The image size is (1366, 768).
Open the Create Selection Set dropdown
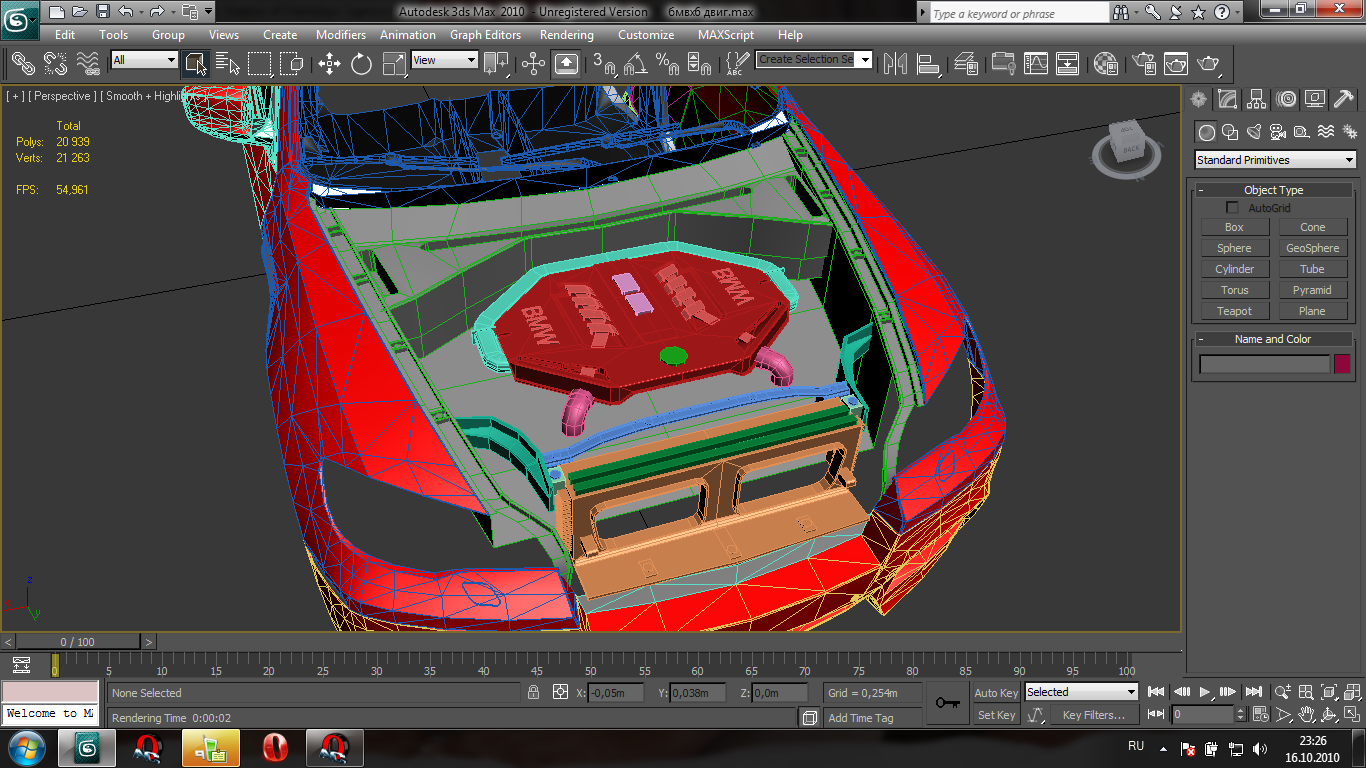[814, 60]
